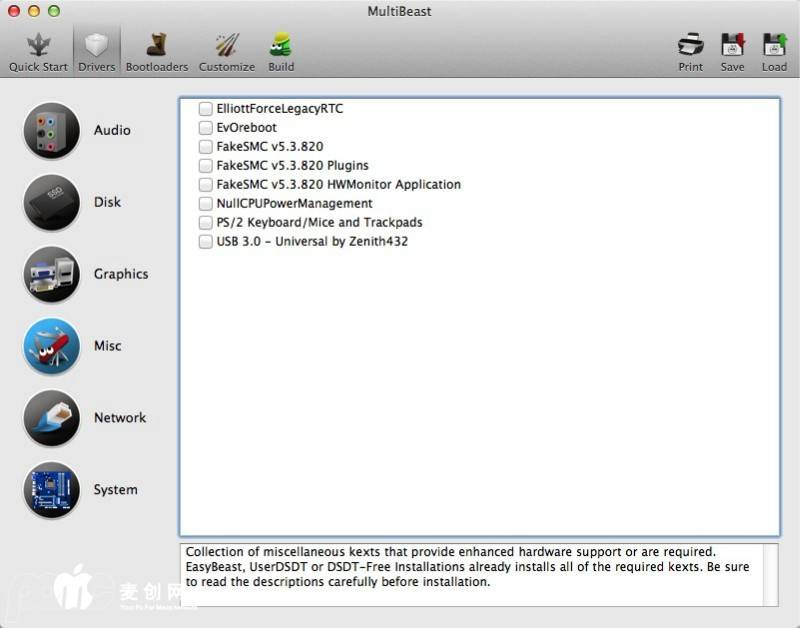Viewport: 800px width, 628px height.
Task: Check the FakeSMC v5.3.820 Plugins option
Action: pos(206,165)
